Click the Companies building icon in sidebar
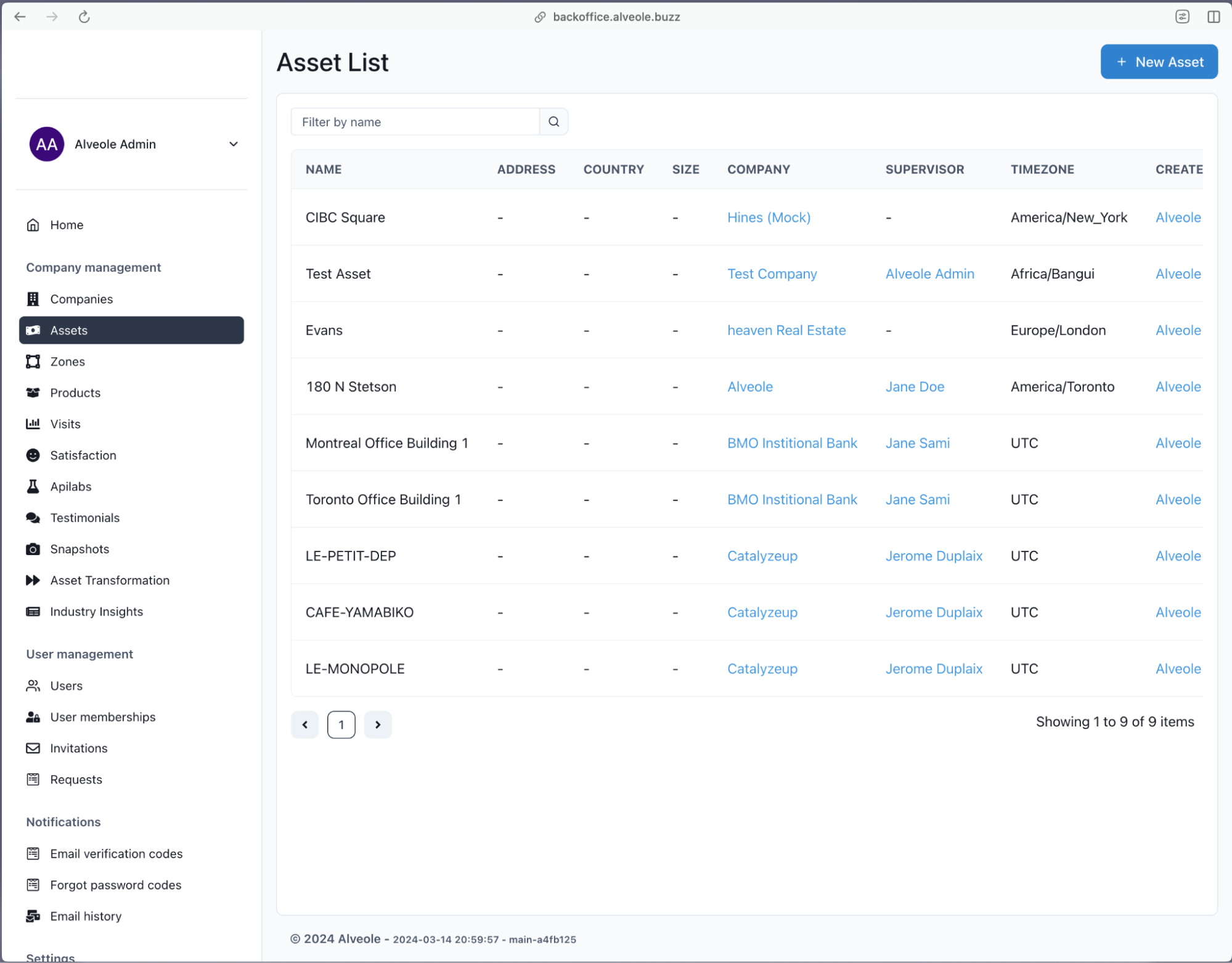Screen dimensions: 1232x963 coord(33,299)
